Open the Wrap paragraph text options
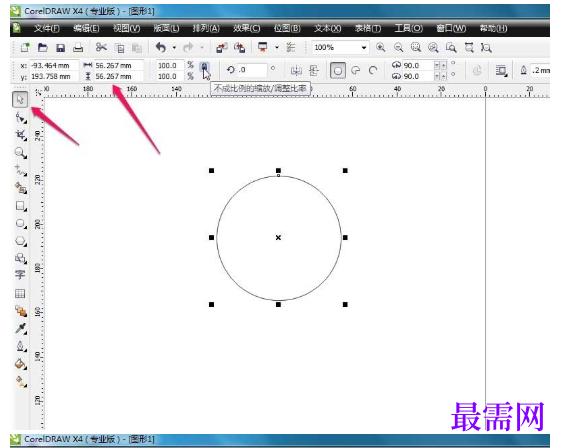The image size is (563, 448). pyautogui.click(x=501, y=70)
